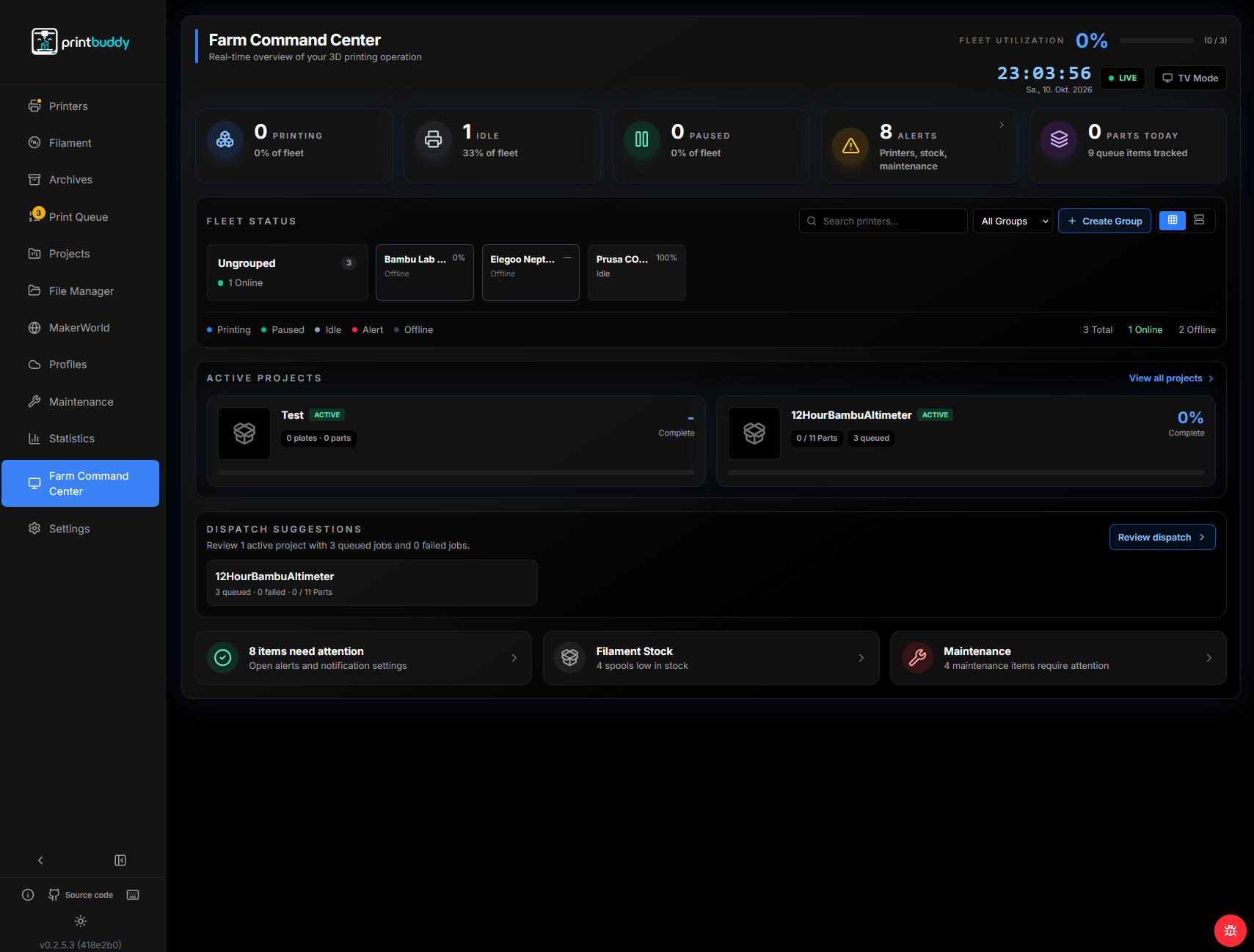Click the Parts Today layers icon

pyautogui.click(x=1059, y=139)
